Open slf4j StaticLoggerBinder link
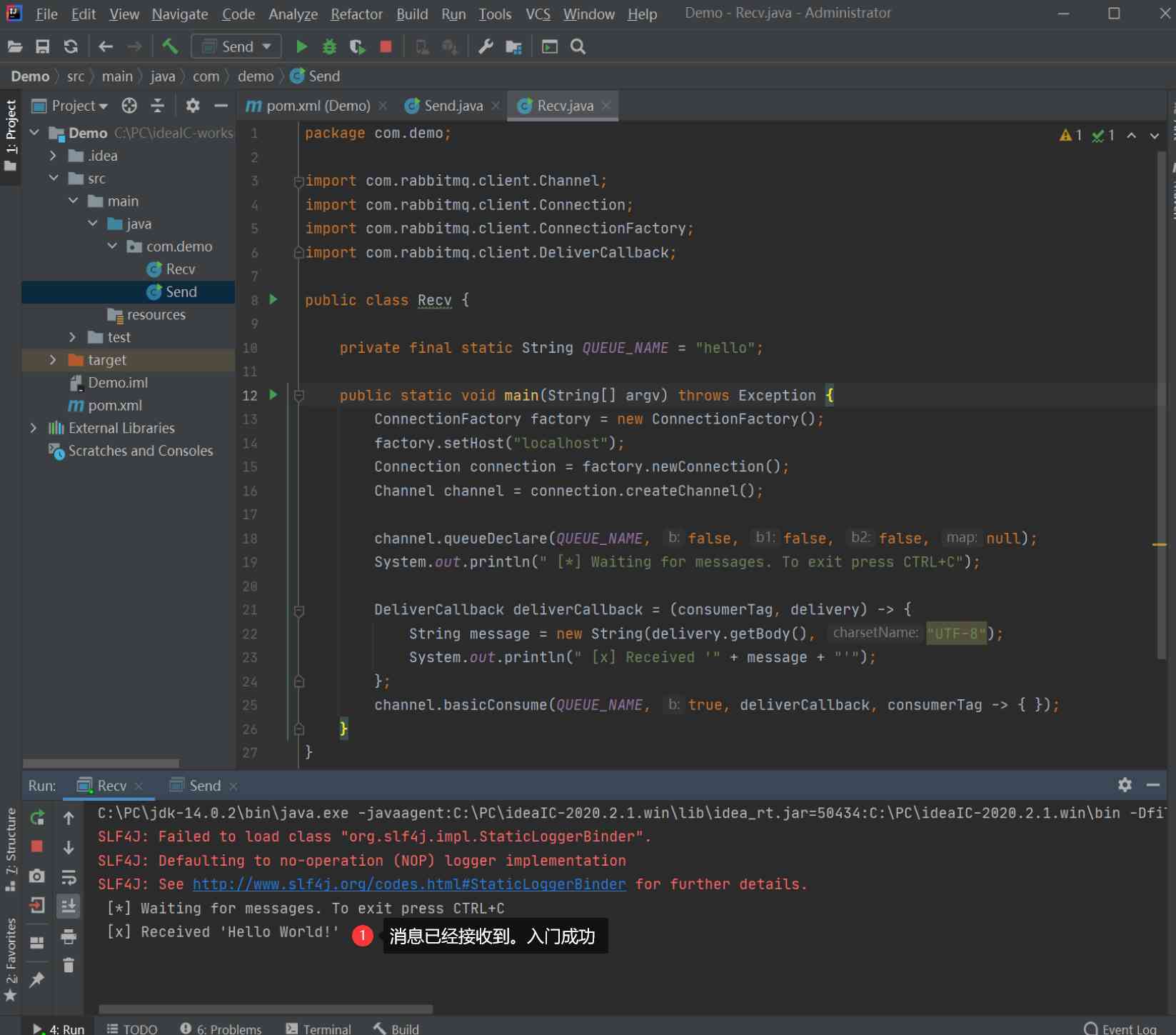1176x1035 pixels. pyautogui.click(x=409, y=884)
